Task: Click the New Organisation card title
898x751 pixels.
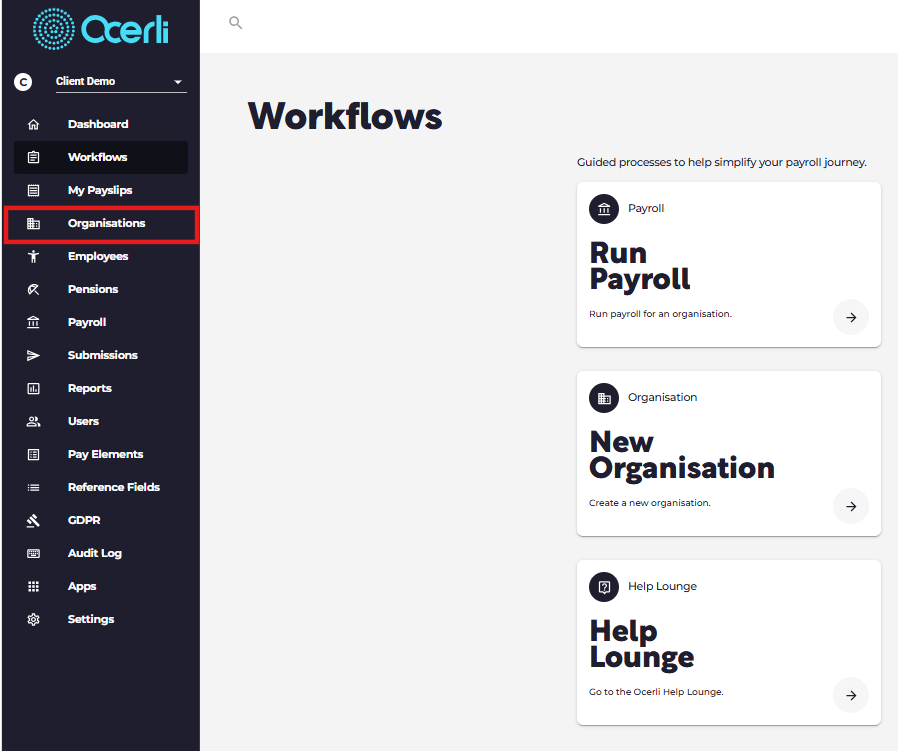Action: (682, 455)
